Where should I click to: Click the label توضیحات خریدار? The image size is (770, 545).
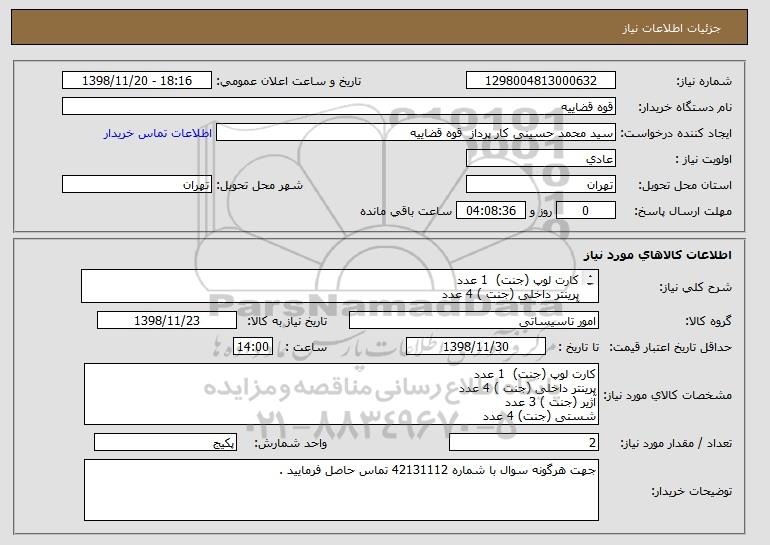(691, 490)
